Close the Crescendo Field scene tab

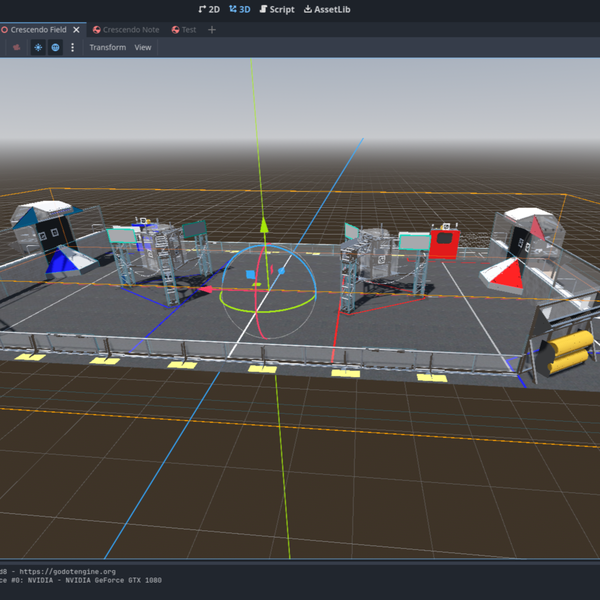[75, 30]
